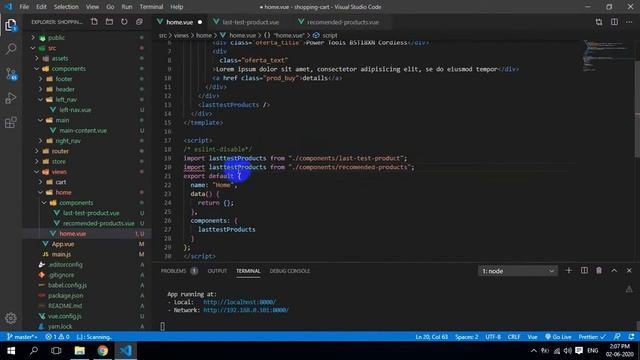Viewport: 640px width, 360px height.
Task: Click the master branch status bar item
Action: (x=22, y=337)
